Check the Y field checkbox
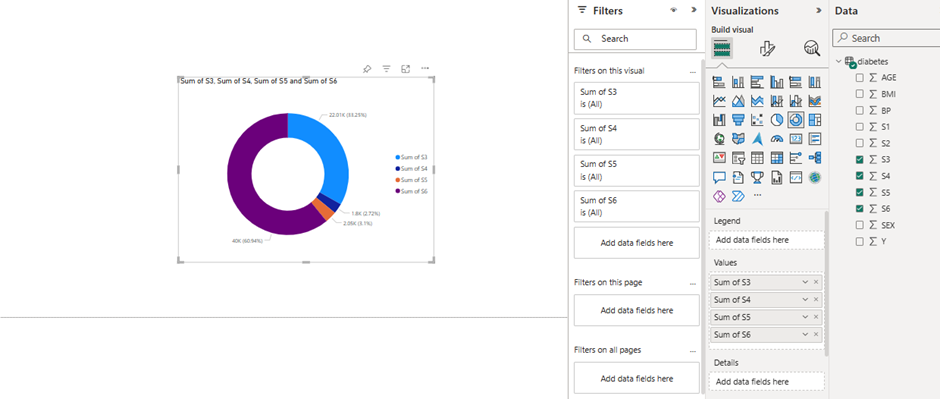This screenshot has height=399, width=940. pos(860,241)
